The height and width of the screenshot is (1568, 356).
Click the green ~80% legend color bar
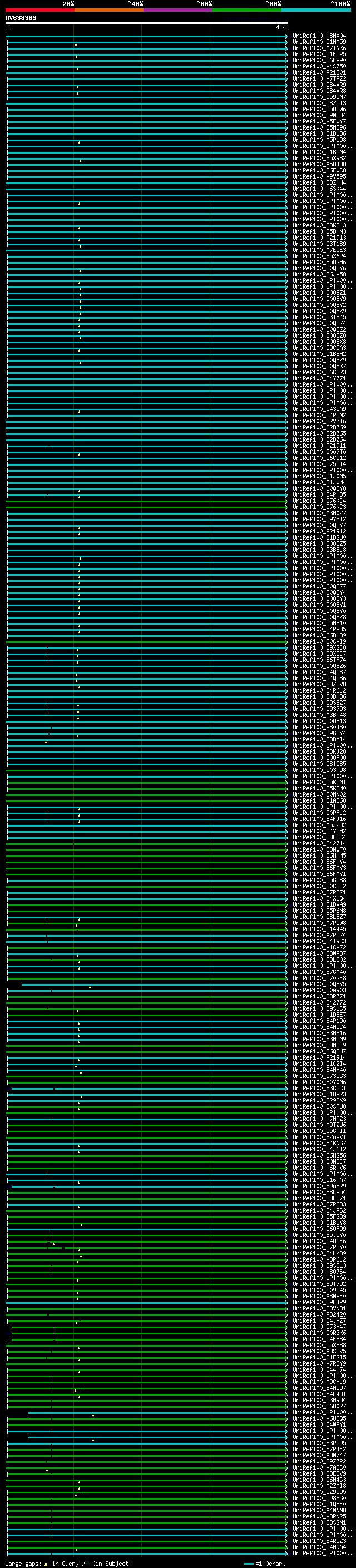[x=246, y=10]
